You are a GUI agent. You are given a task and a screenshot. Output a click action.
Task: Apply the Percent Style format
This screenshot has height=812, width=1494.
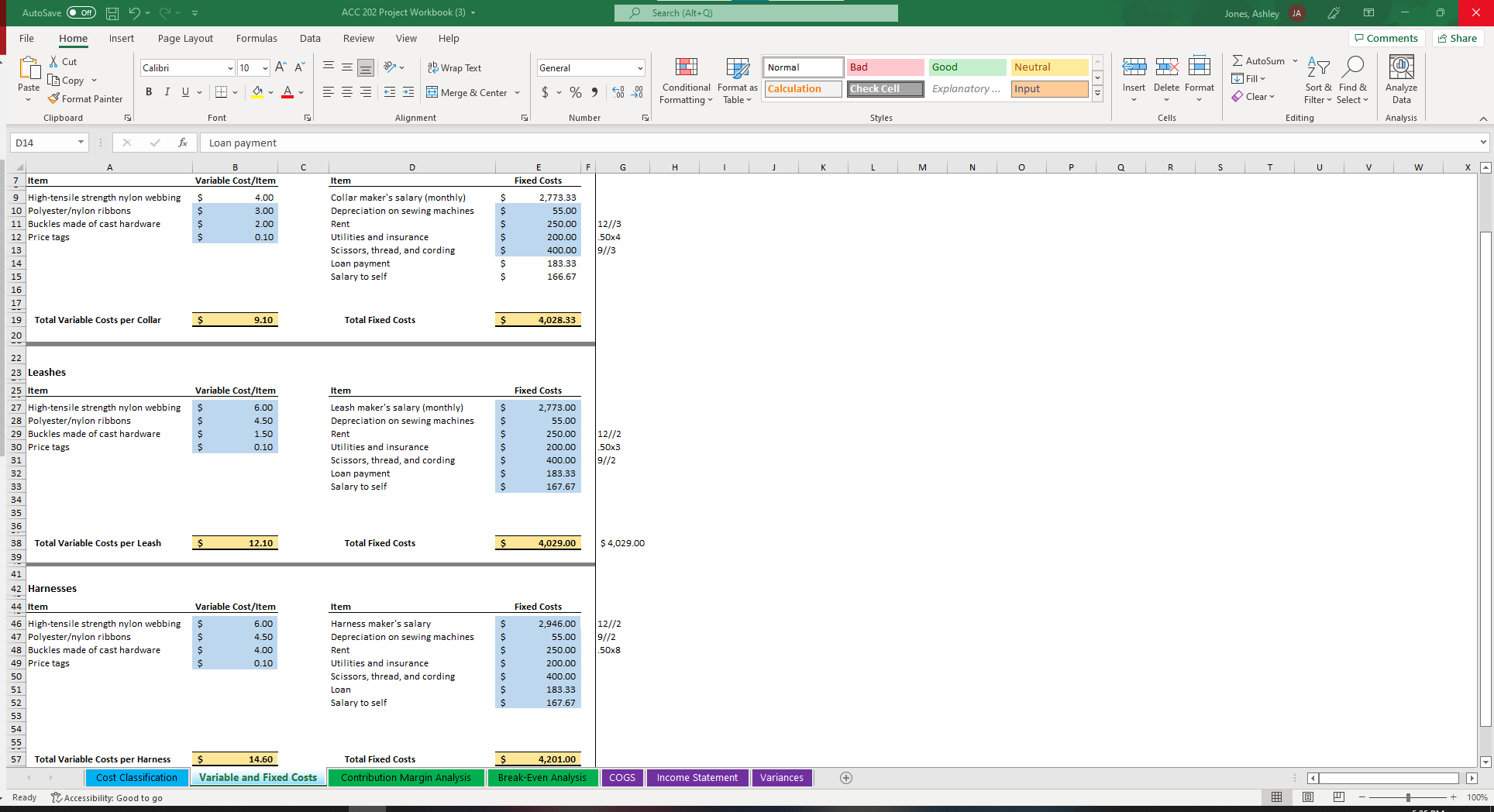click(575, 91)
